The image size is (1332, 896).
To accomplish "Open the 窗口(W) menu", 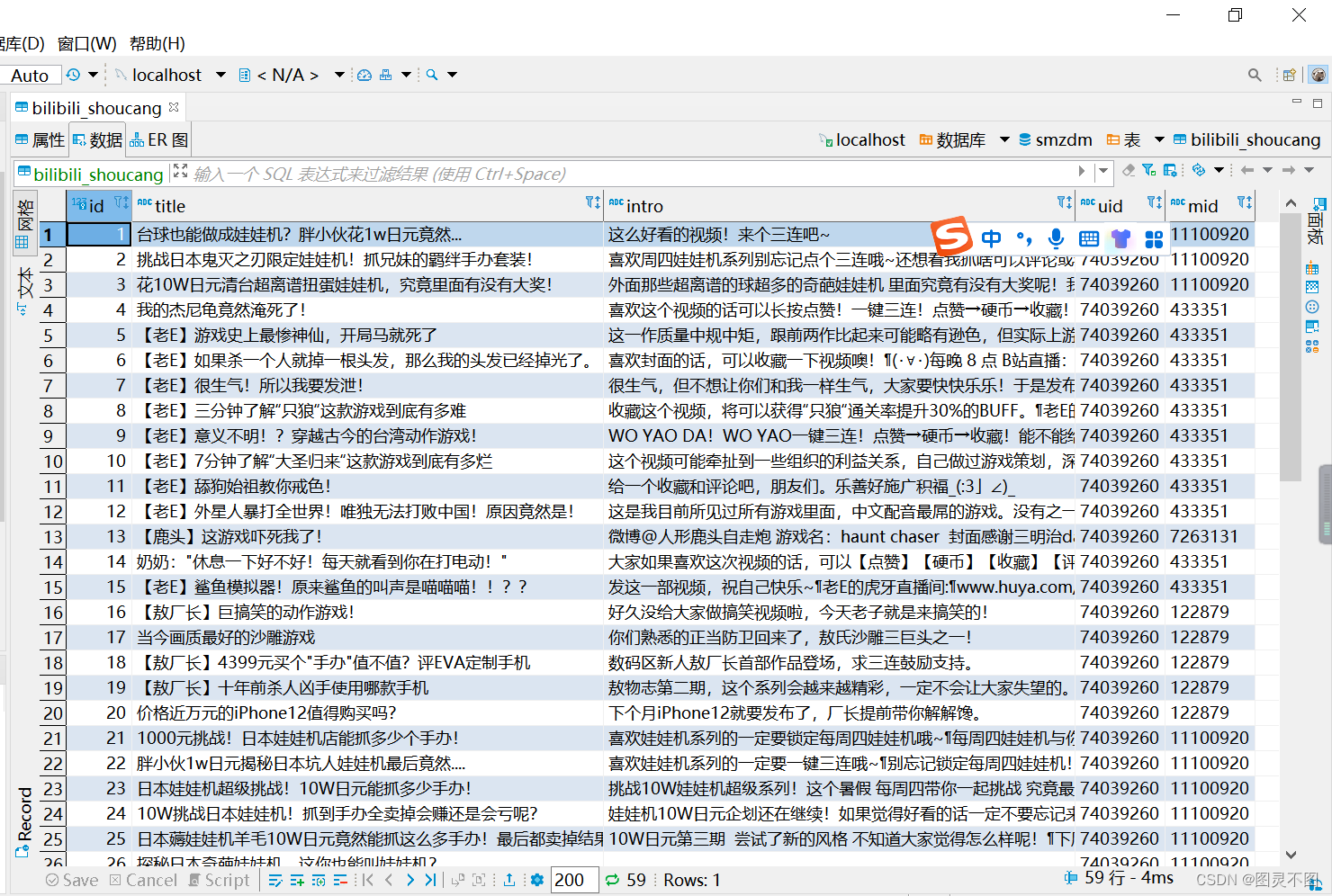I will pyautogui.click(x=86, y=43).
